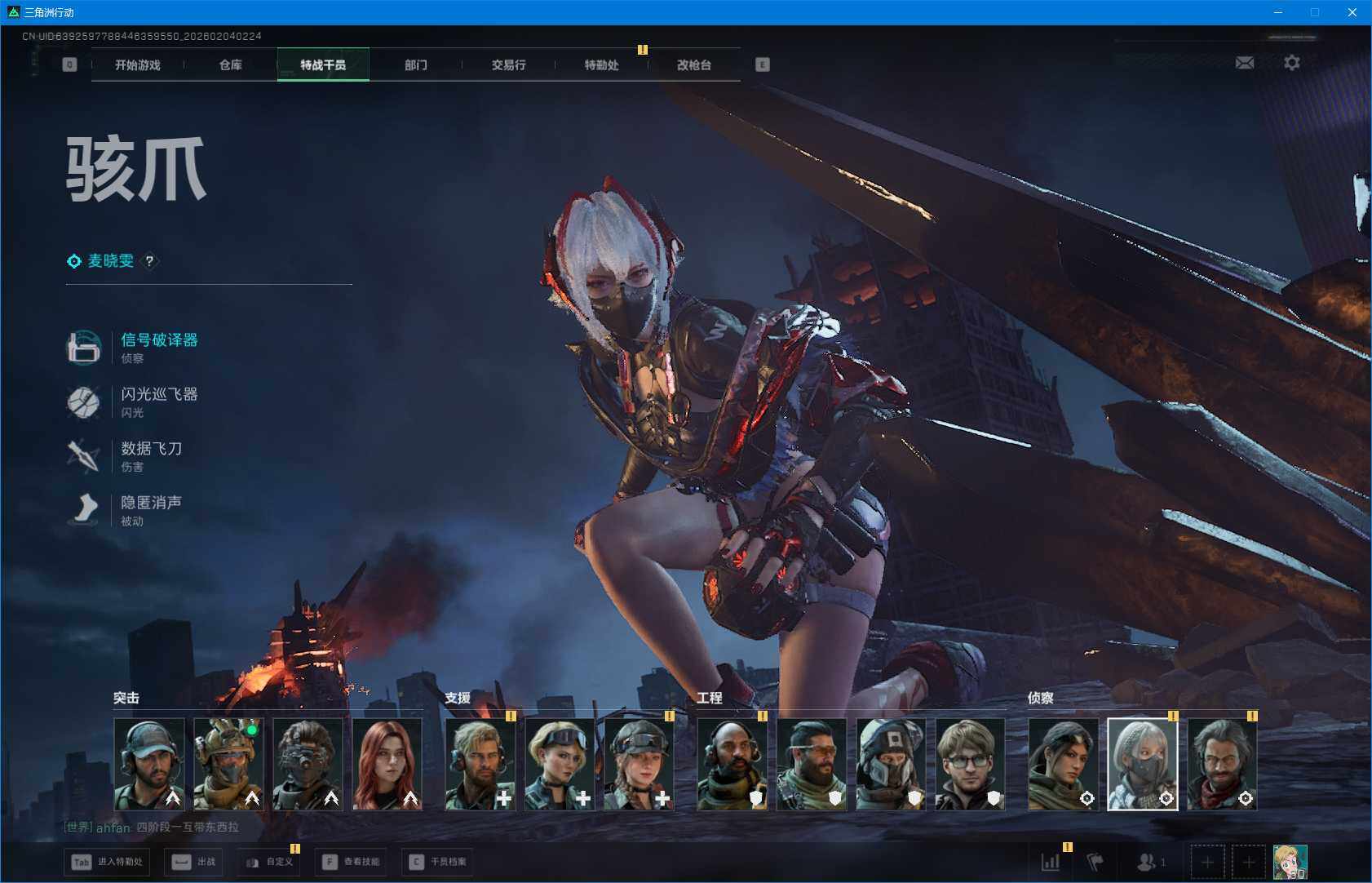Click the operator real name 麦晓雯

coord(111,261)
